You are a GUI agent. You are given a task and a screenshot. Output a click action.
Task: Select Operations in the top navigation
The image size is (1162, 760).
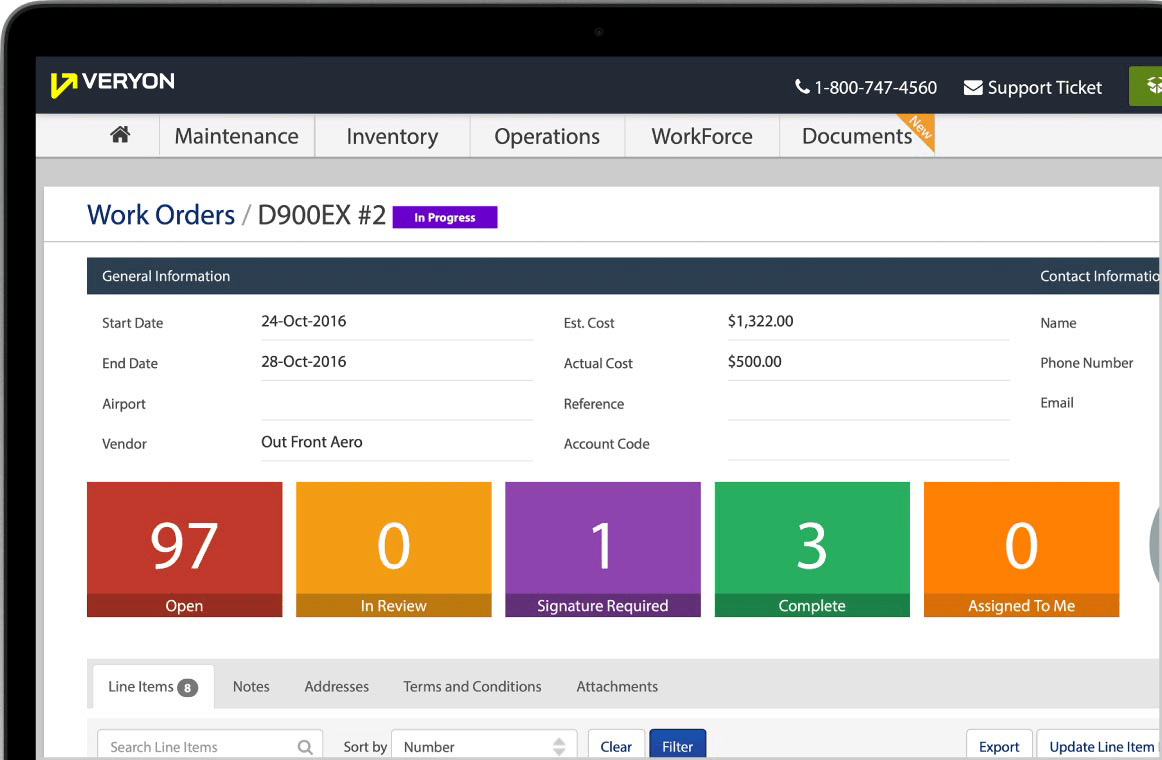[x=546, y=135]
